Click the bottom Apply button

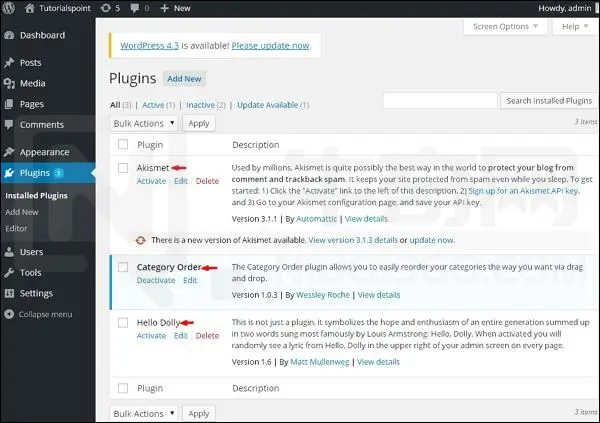199,413
